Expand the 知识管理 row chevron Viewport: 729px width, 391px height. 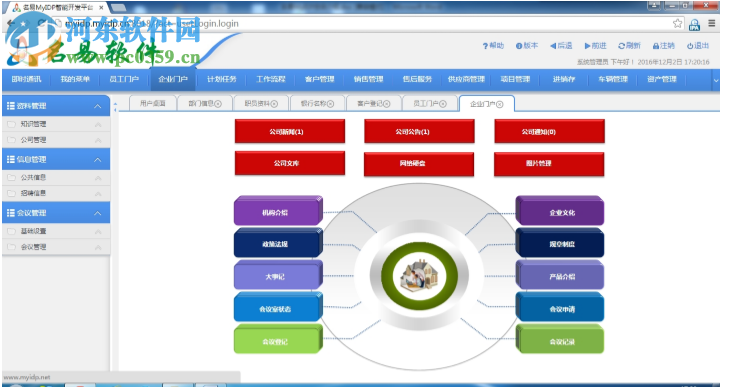[98, 124]
